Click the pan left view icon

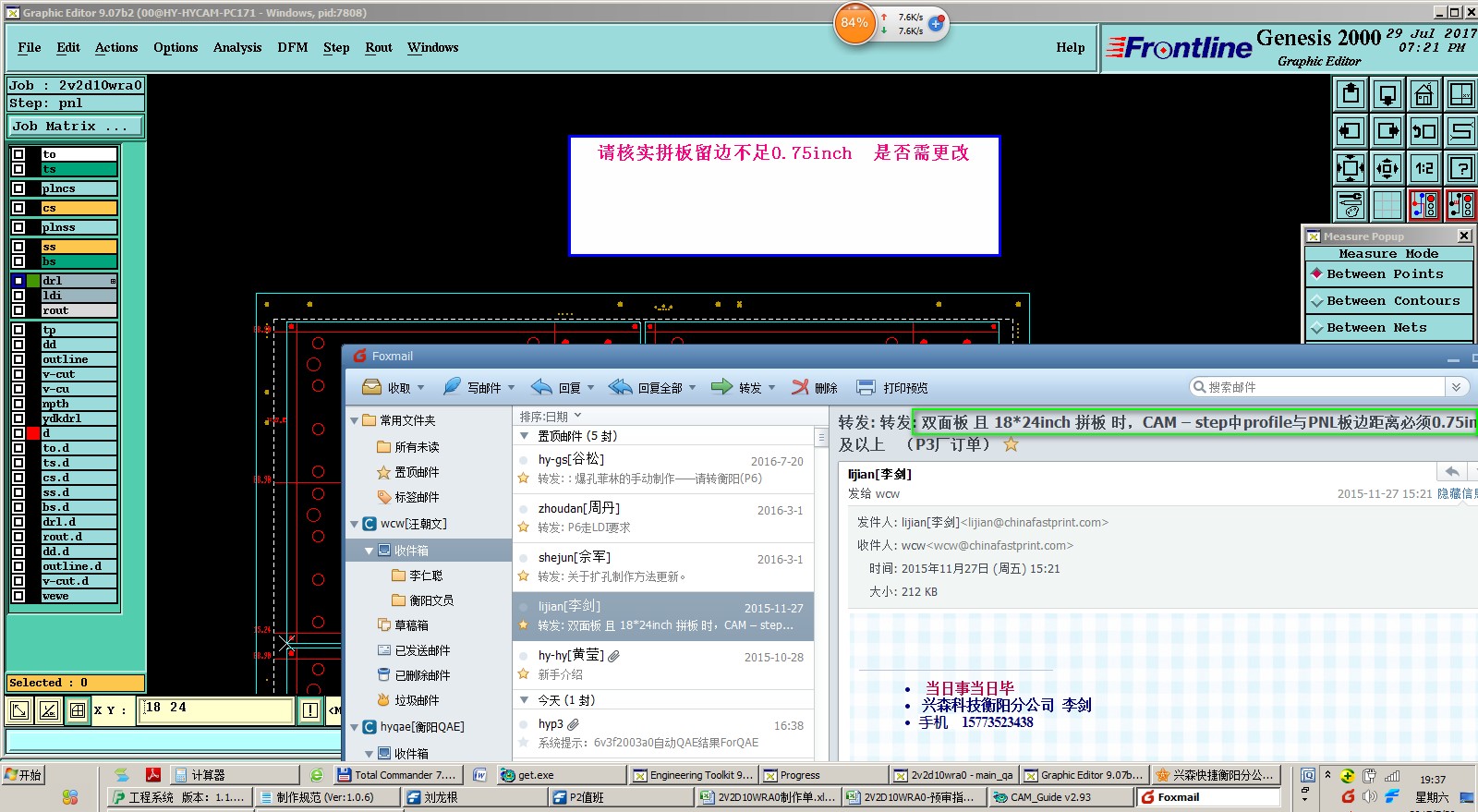[1351, 131]
